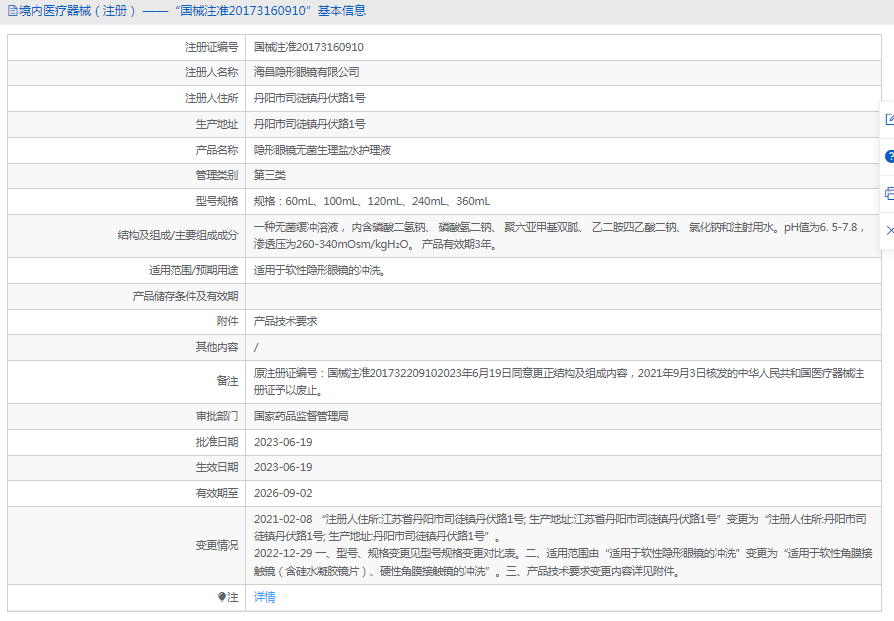Click approval department 国家药品监督管理局

tap(301, 416)
